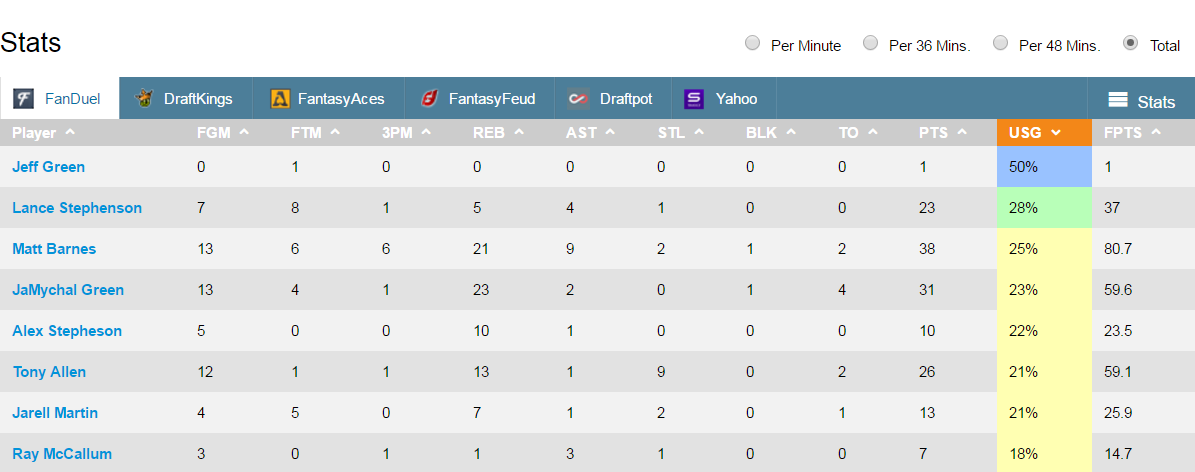
Task: Switch to the Draftpot tab
Action: point(612,98)
